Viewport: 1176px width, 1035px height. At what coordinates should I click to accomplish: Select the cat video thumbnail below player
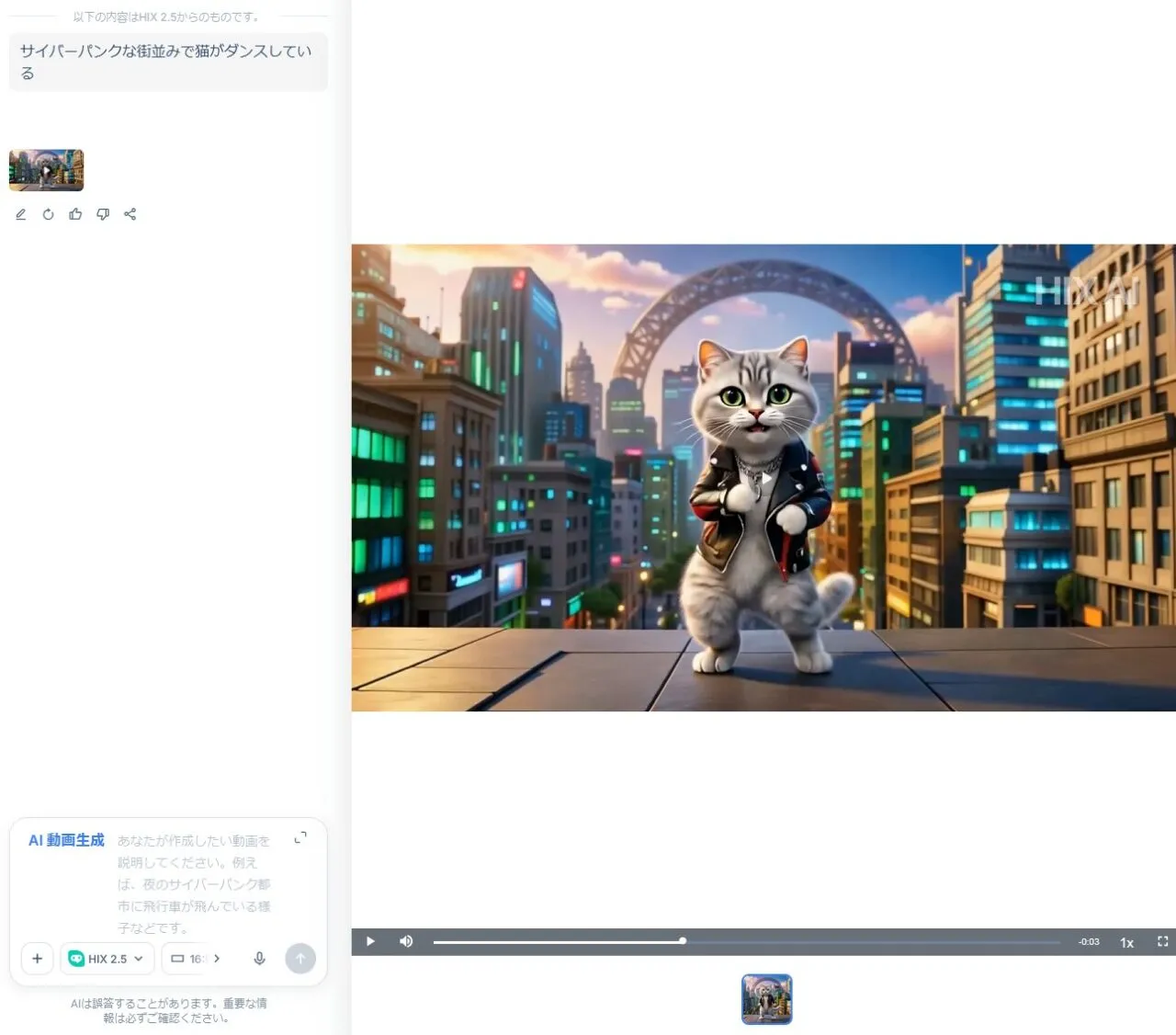pos(766,999)
